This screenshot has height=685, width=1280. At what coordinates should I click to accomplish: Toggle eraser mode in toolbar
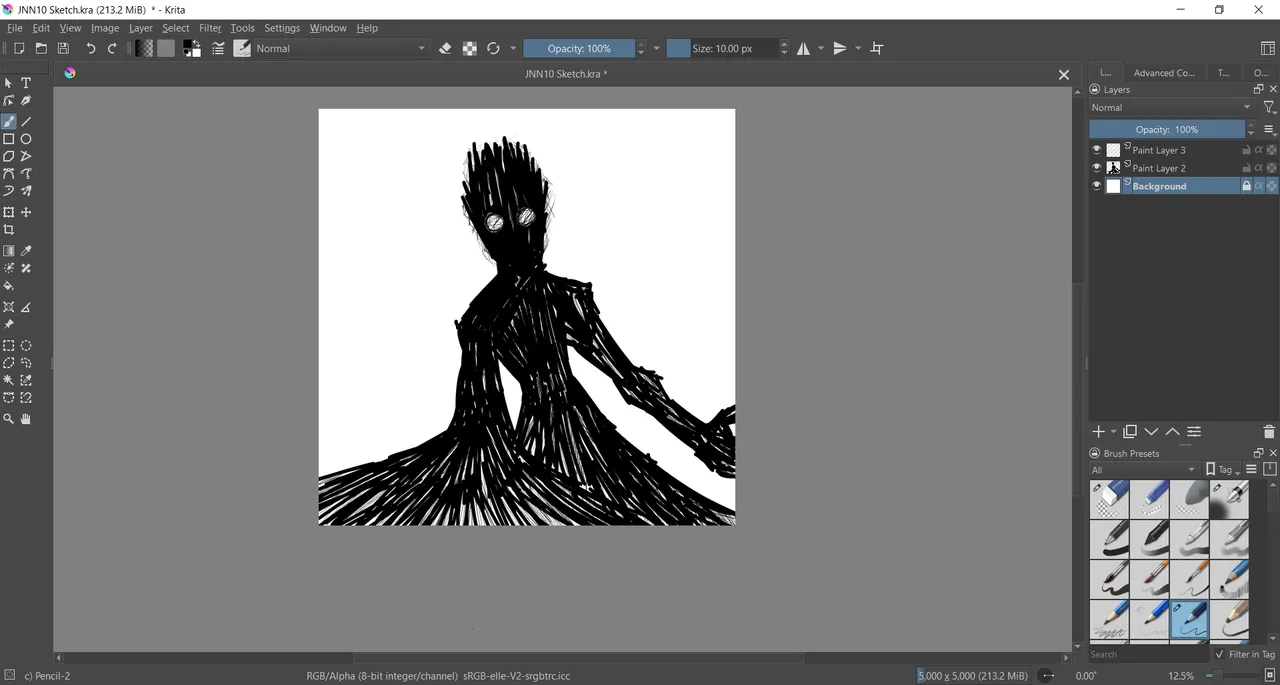pos(445,48)
